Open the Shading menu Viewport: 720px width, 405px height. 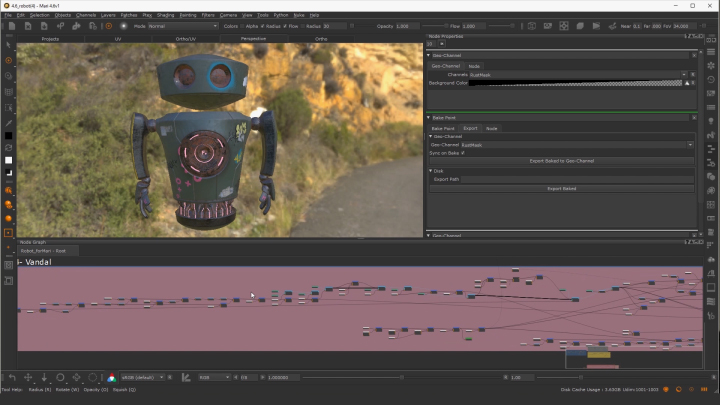pyautogui.click(x=164, y=15)
